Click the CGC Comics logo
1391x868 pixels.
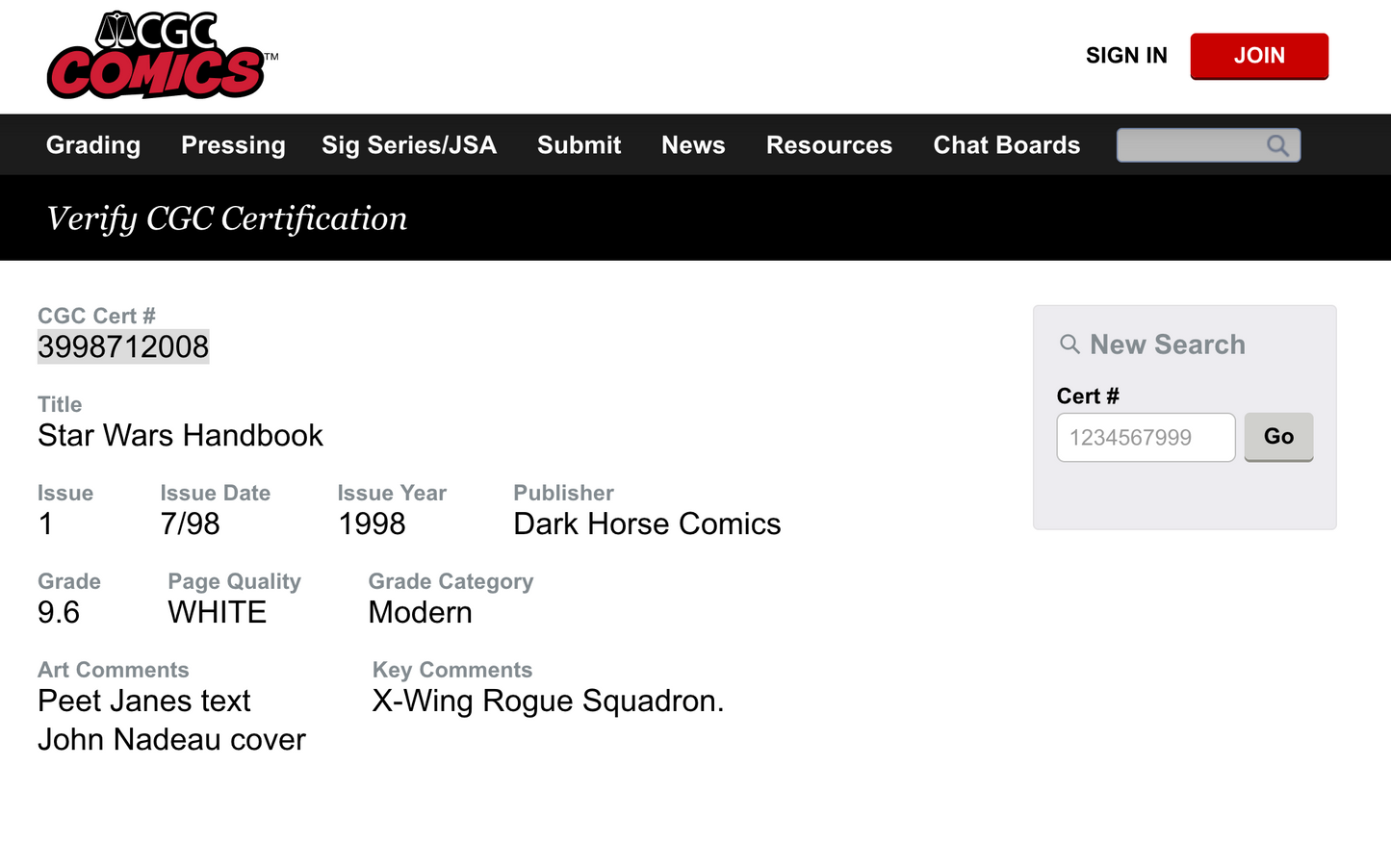(x=159, y=56)
